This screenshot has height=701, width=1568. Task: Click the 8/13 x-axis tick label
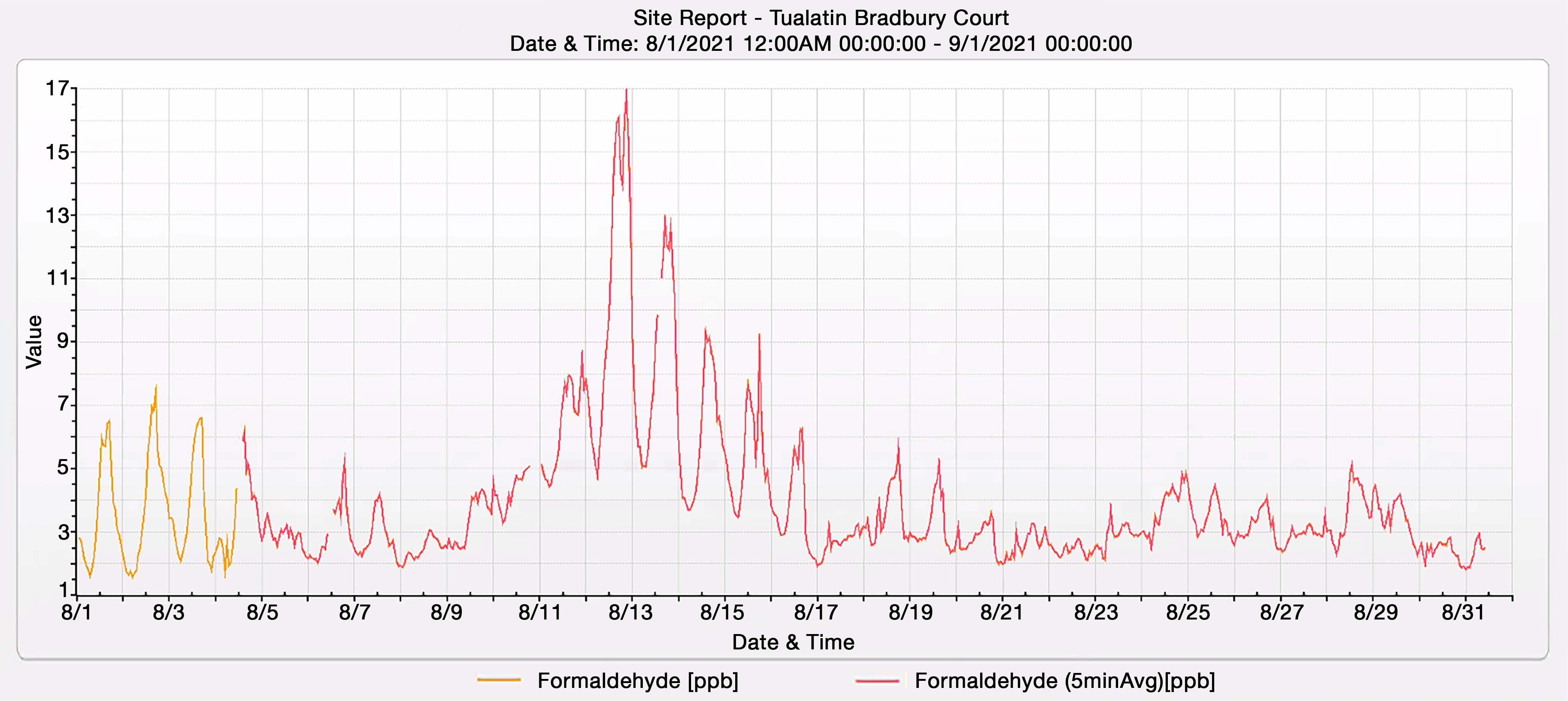pos(630,612)
